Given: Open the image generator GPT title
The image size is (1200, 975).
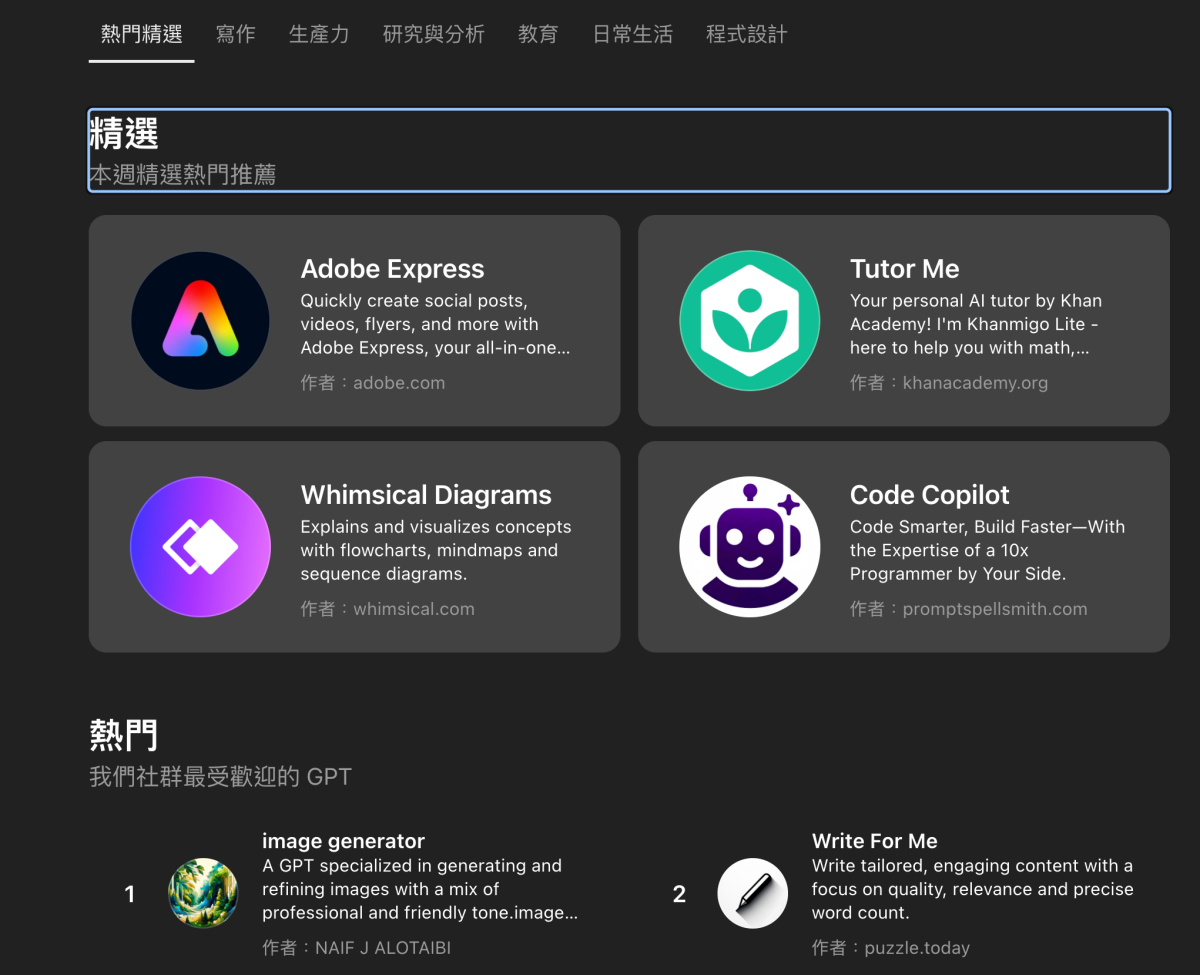Looking at the screenshot, I should point(343,841).
